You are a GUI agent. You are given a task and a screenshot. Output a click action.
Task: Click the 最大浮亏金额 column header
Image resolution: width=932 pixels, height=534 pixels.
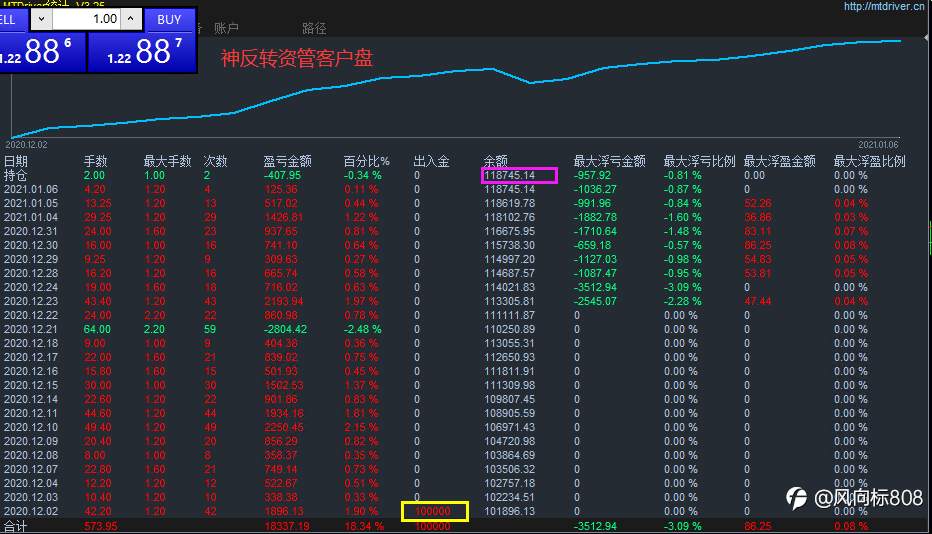coord(609,161)
